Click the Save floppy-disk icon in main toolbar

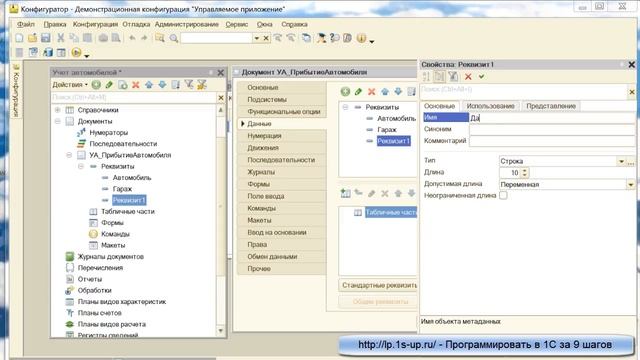(x=46, y=38)
